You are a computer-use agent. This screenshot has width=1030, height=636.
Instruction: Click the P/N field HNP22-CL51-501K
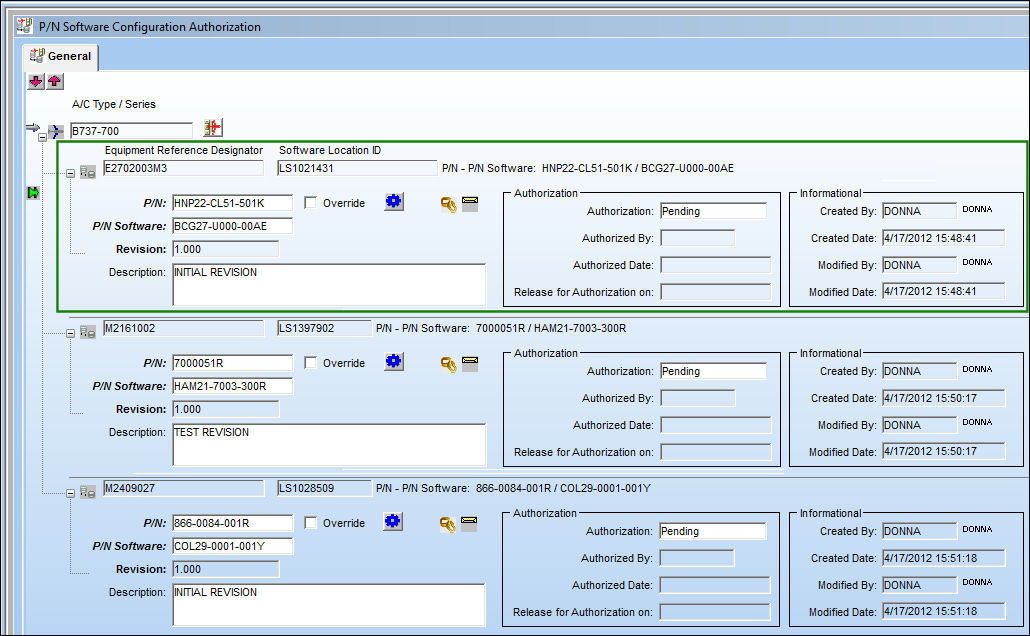click(233, 203)
